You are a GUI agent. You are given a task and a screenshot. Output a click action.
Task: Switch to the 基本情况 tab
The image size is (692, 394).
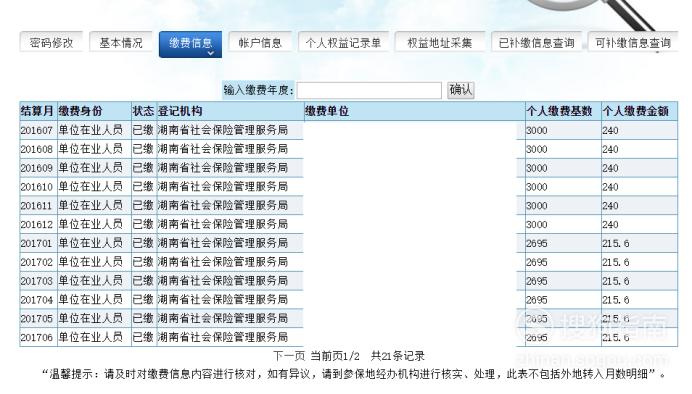click(x=121, y=43)
